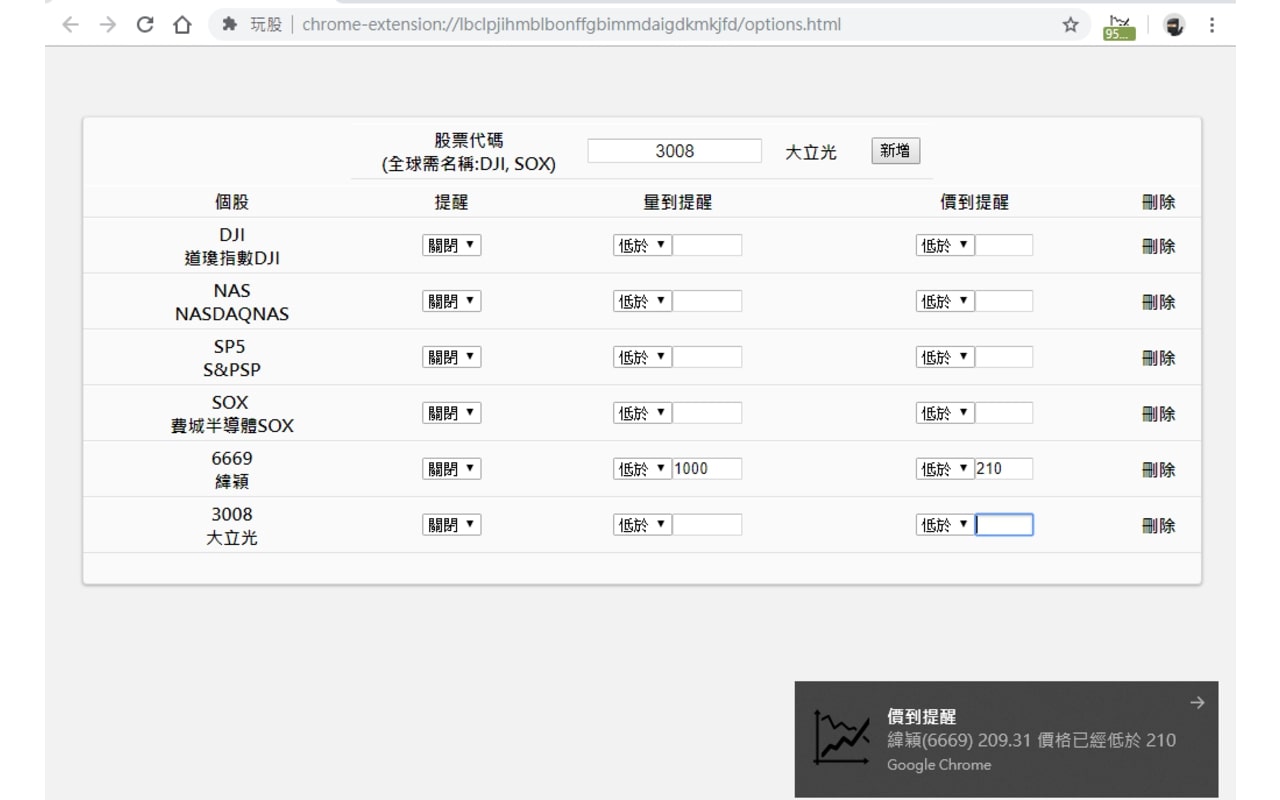This screenshot has height=800, width=1280.
Task: Open the 提醒 dropdown for DJI
Action: (451, 246)
